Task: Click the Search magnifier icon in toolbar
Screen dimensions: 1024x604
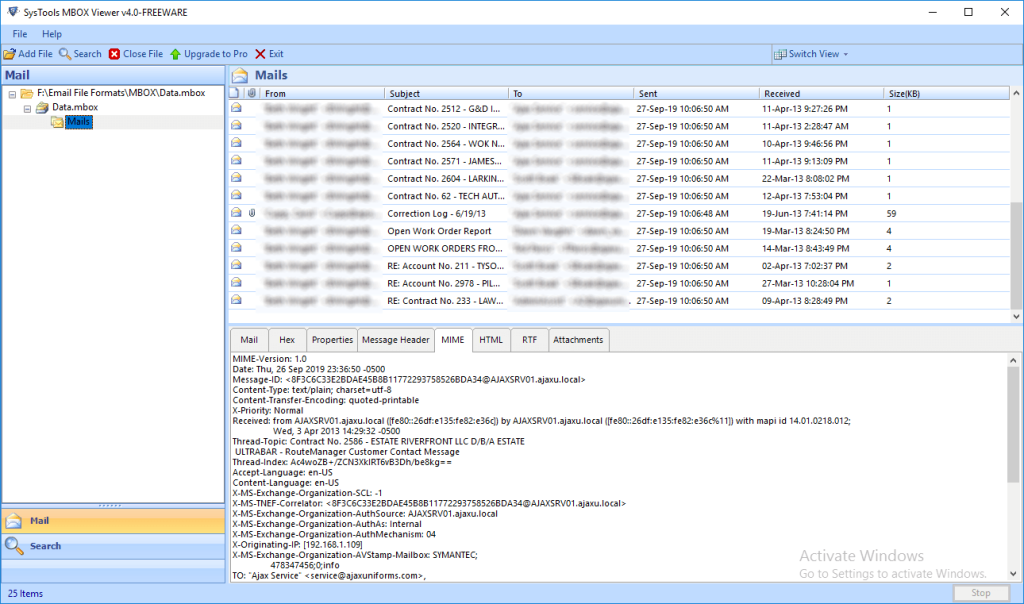Action: 65,54
